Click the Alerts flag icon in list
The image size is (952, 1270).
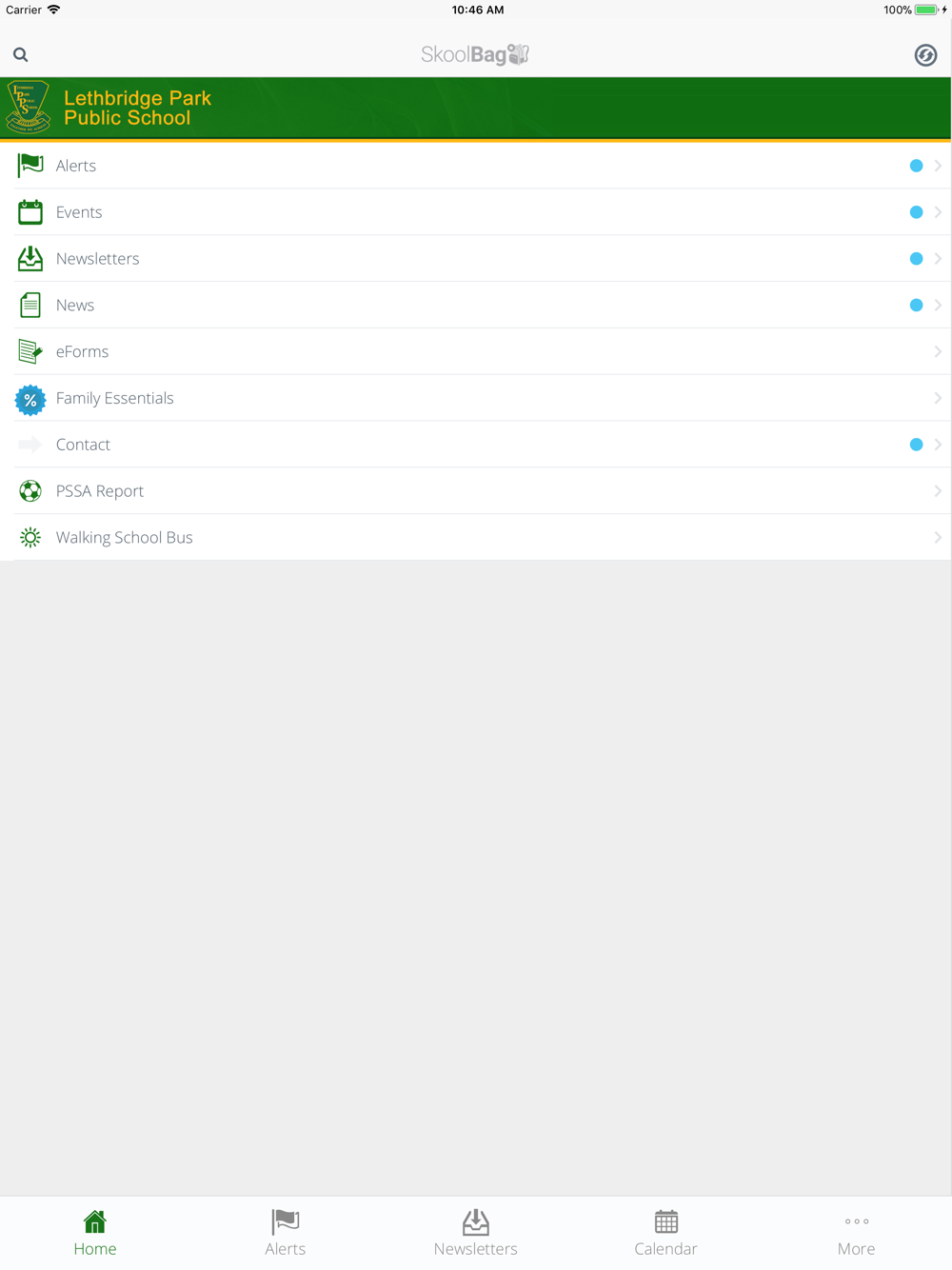(30, 166)
